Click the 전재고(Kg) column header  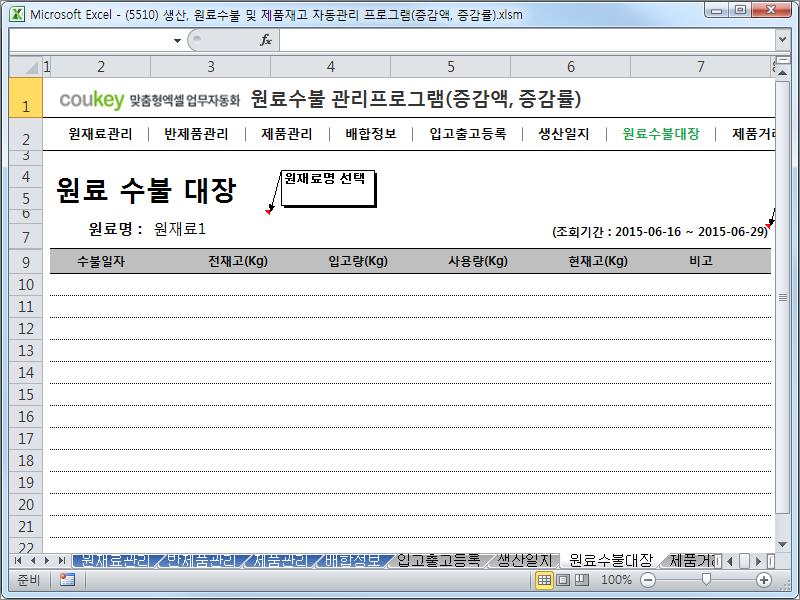(x=238, y=261)
